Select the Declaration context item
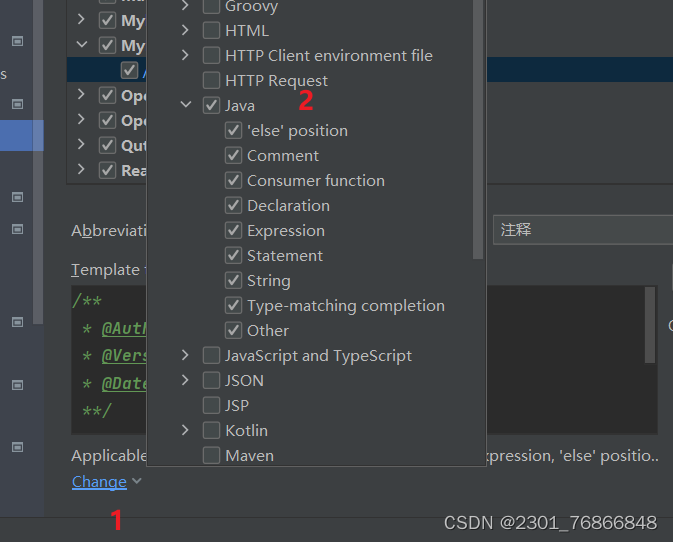 (288, 206)
